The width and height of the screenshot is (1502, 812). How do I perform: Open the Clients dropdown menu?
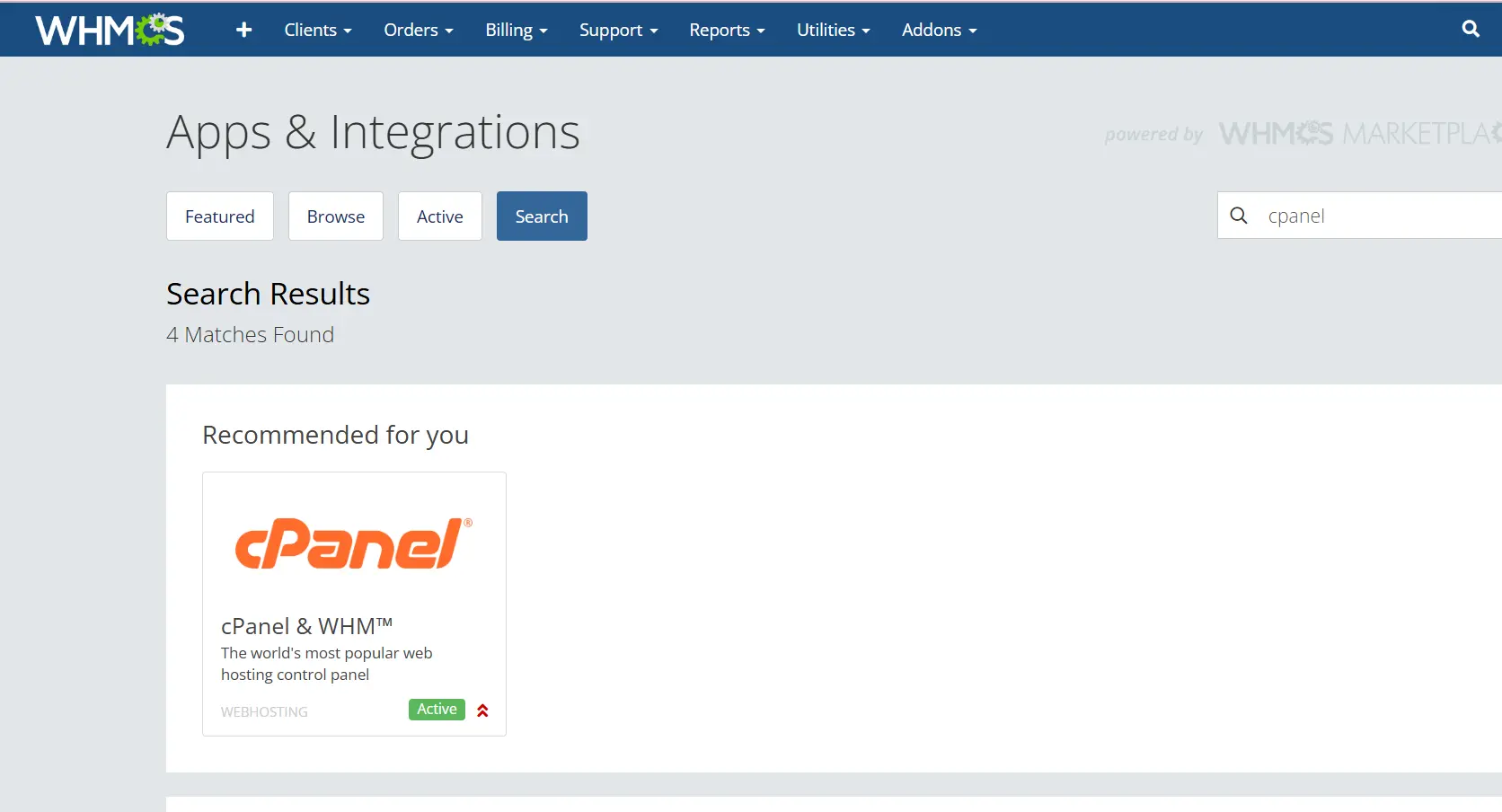coord(317,30)
